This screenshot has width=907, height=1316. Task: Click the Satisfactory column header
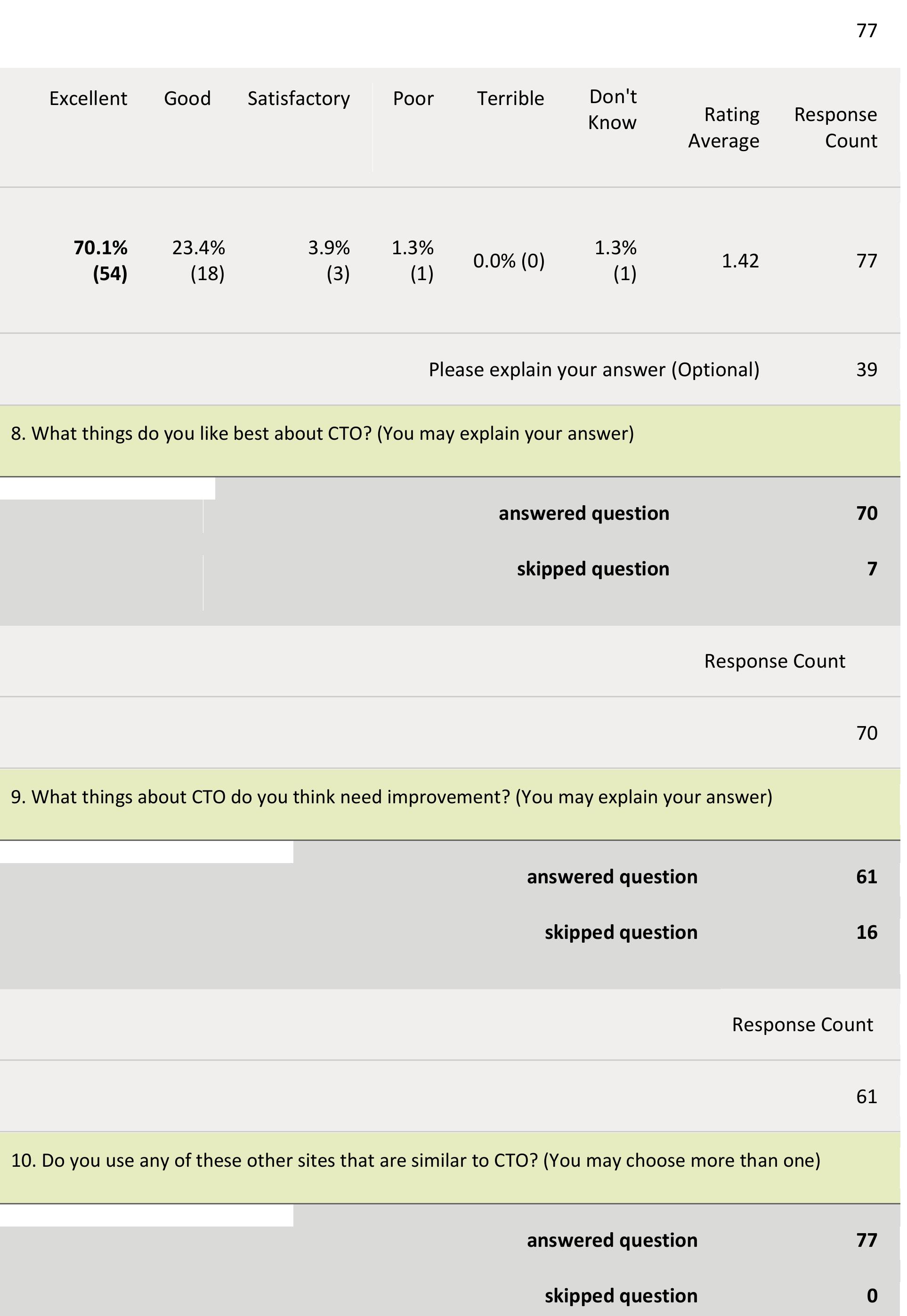[x=299, y=98]
